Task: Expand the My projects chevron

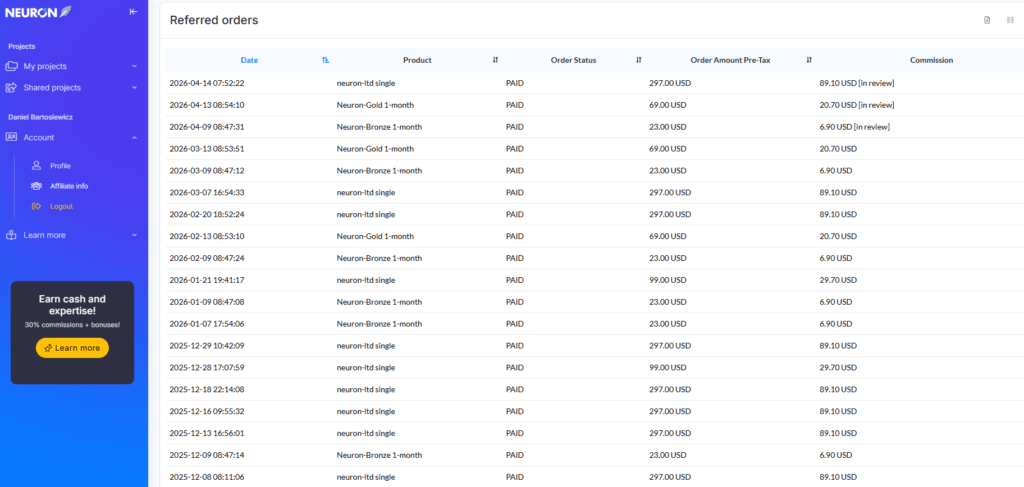Action: click(134, 67)
